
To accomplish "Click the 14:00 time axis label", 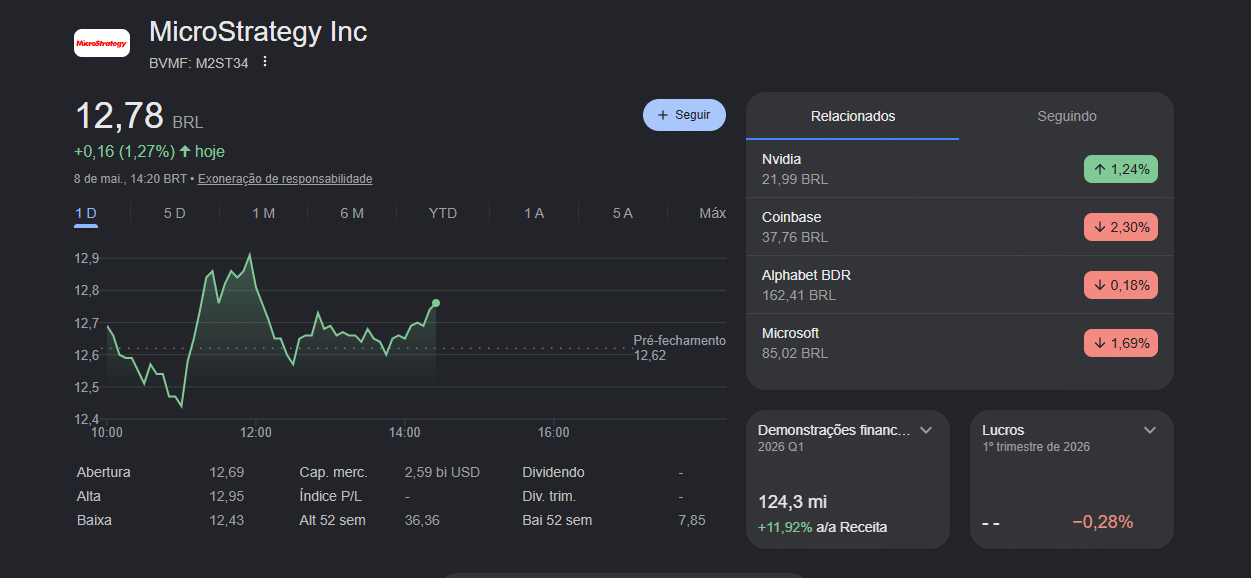I will [x=404, y=433].
